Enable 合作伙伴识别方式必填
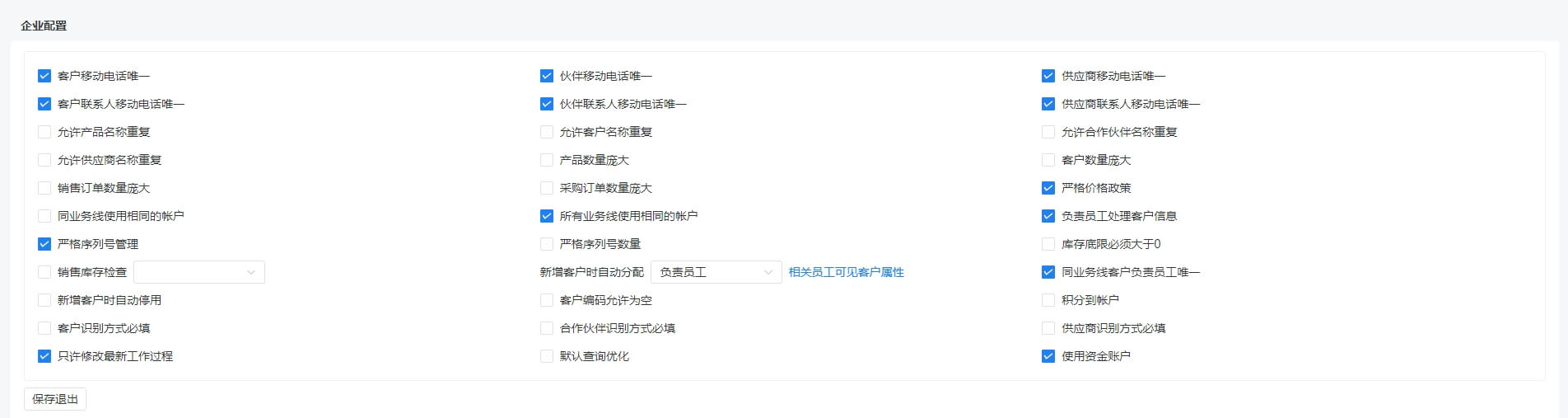 pyautogui.click(x=547, y=328)
